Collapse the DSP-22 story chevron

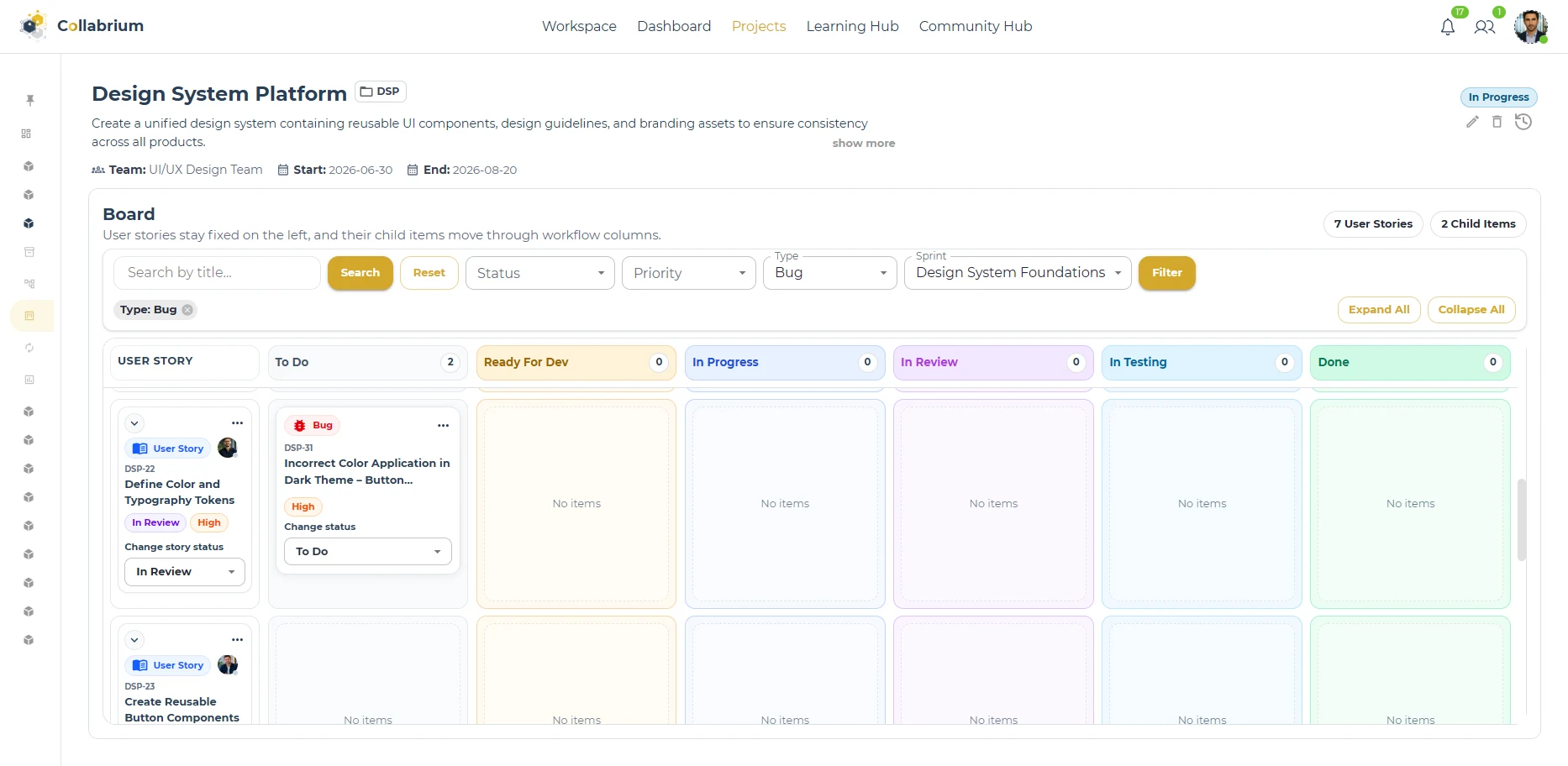coord(134,423)
